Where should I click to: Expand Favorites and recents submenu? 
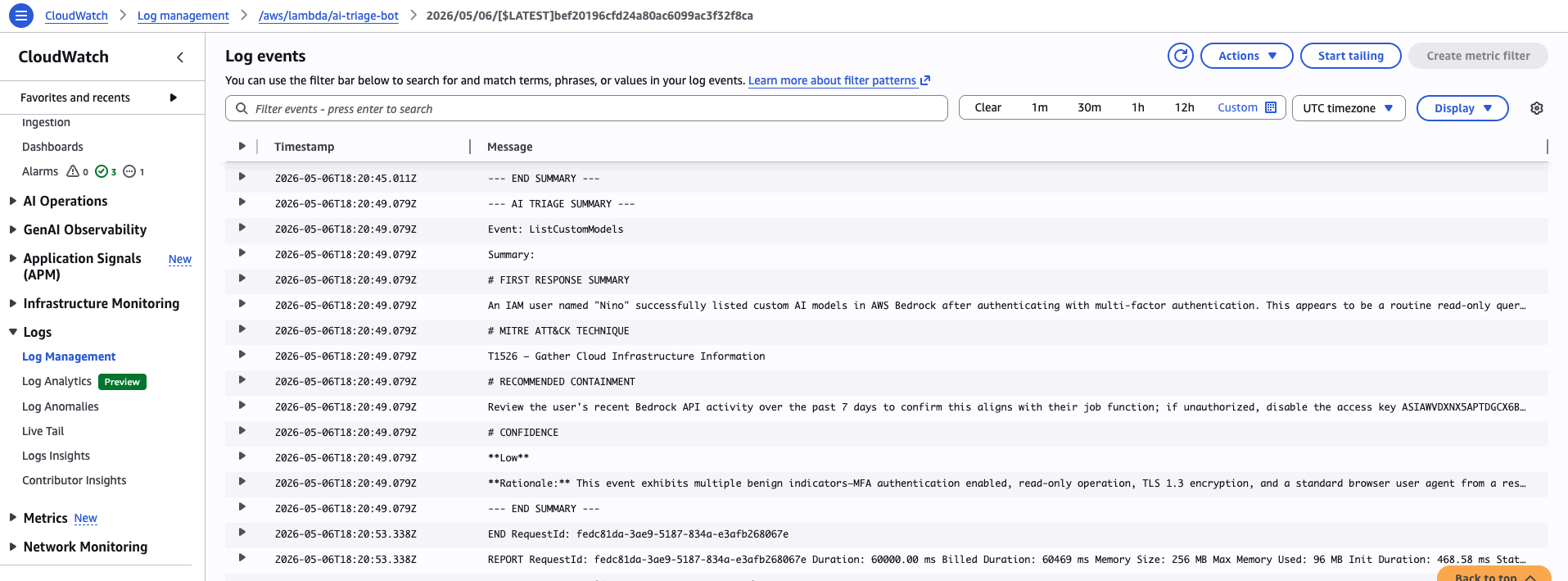[173, 98]
